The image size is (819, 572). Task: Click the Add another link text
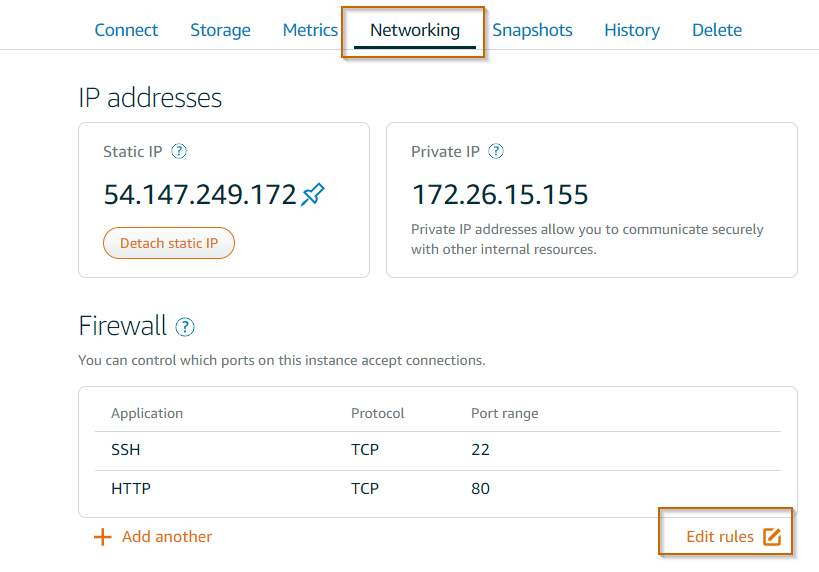click(x=166, y=537)
